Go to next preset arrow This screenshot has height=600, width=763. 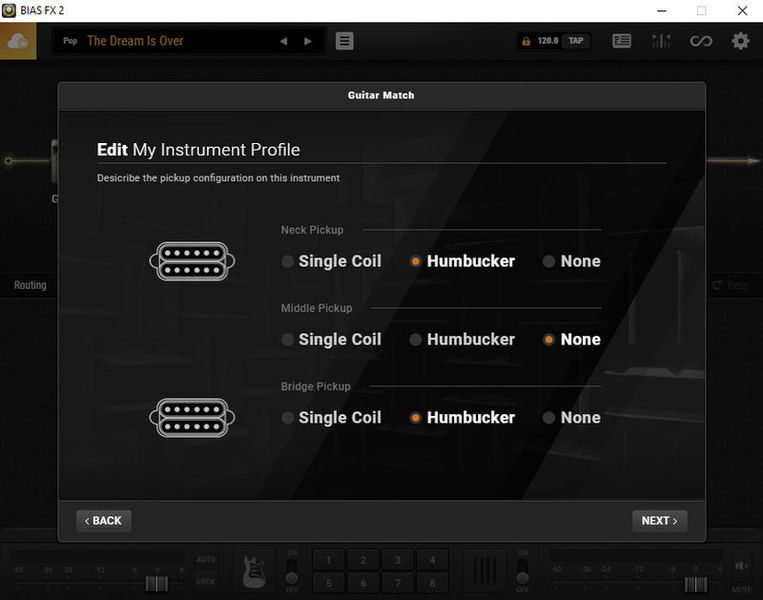[x=308, y=41]
